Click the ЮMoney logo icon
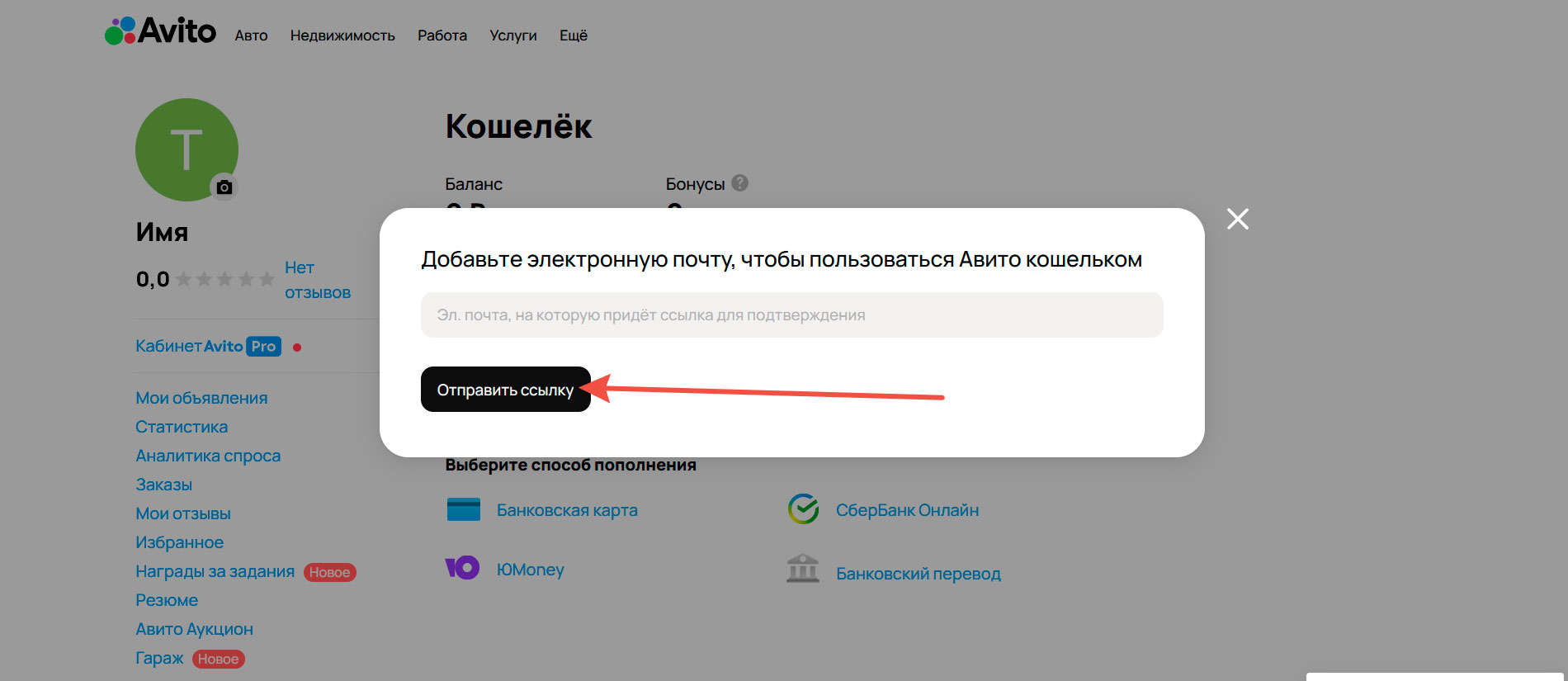Viewport: 1568px width, 681px height. coord(462,568)
